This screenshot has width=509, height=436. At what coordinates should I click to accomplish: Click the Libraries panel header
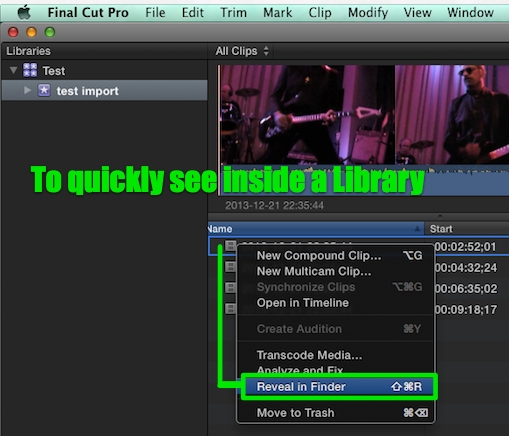(x=28, y=51)
